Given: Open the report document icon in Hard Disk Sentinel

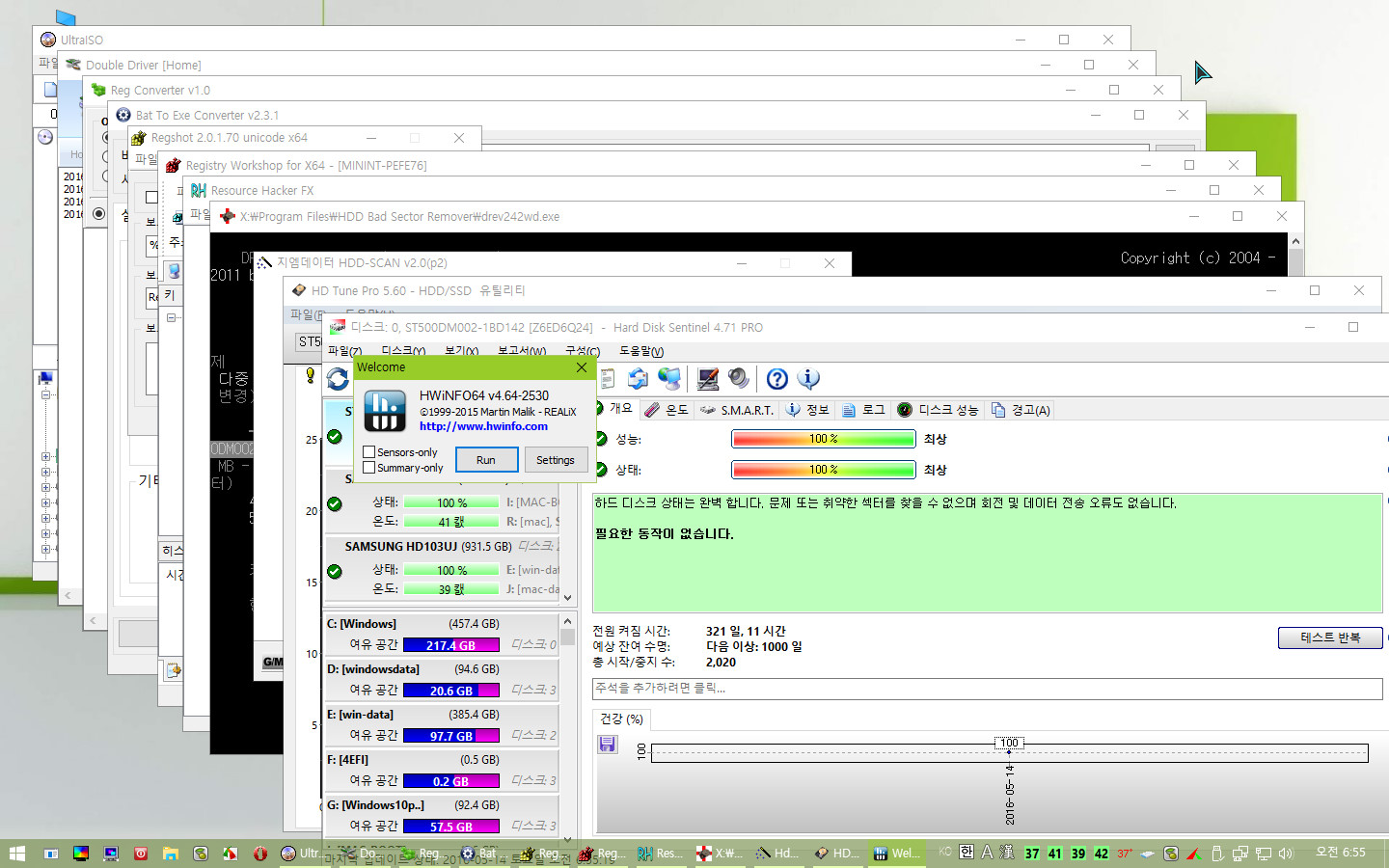Looking at the screenshot, I should coord(608,379).
